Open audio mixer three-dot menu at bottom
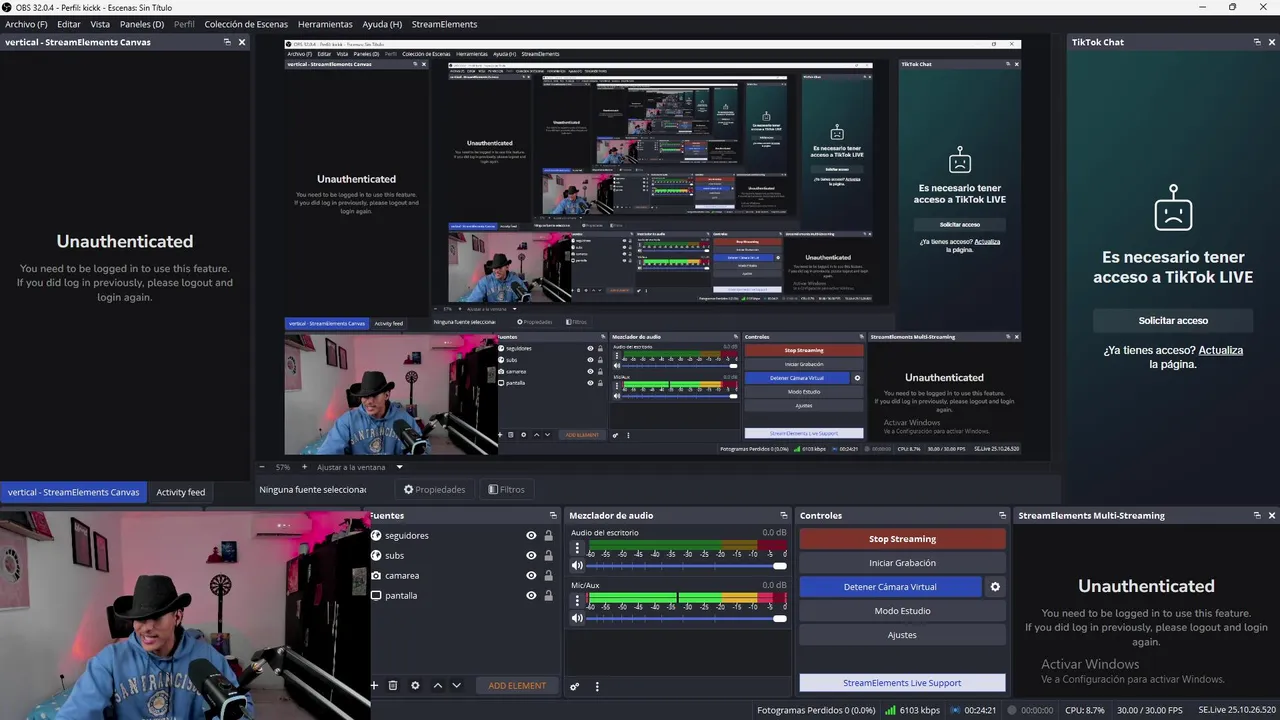The width and height of the screenshot is (1280, 720). click(x=597, y=687)
